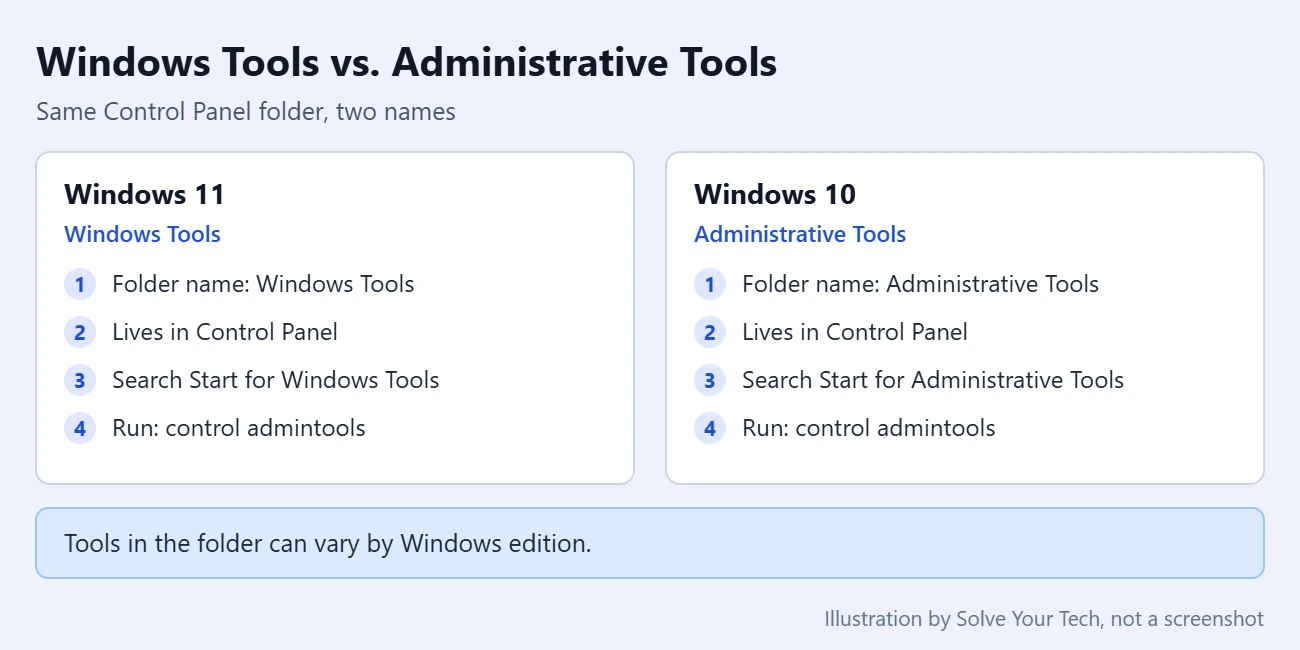1300x650 pixels.
Task: Click the note 'Tools in the folder can vary by Windows edition.'
Action: click(x=650, y=543)
